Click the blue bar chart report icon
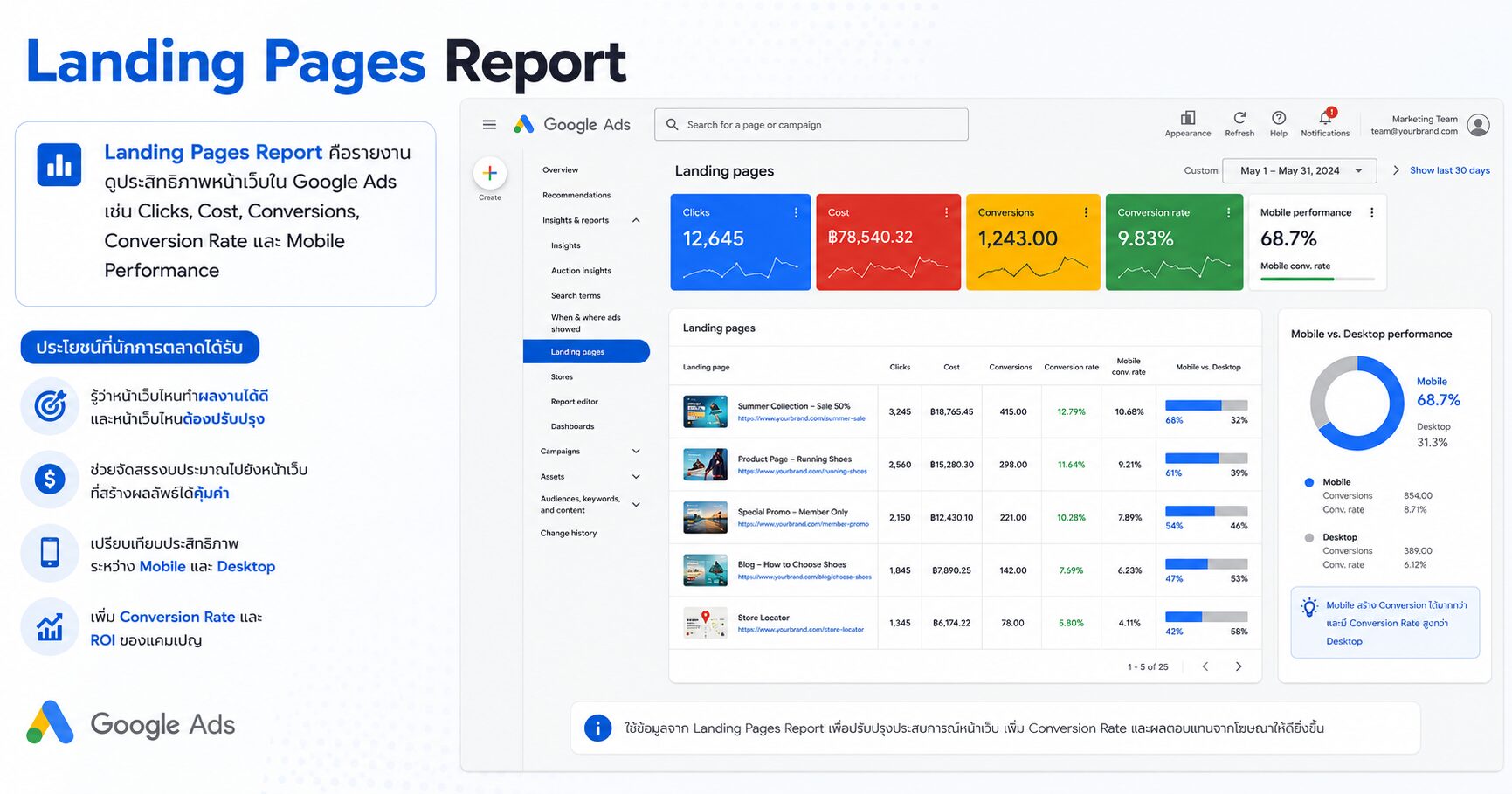 pos(59,164)
